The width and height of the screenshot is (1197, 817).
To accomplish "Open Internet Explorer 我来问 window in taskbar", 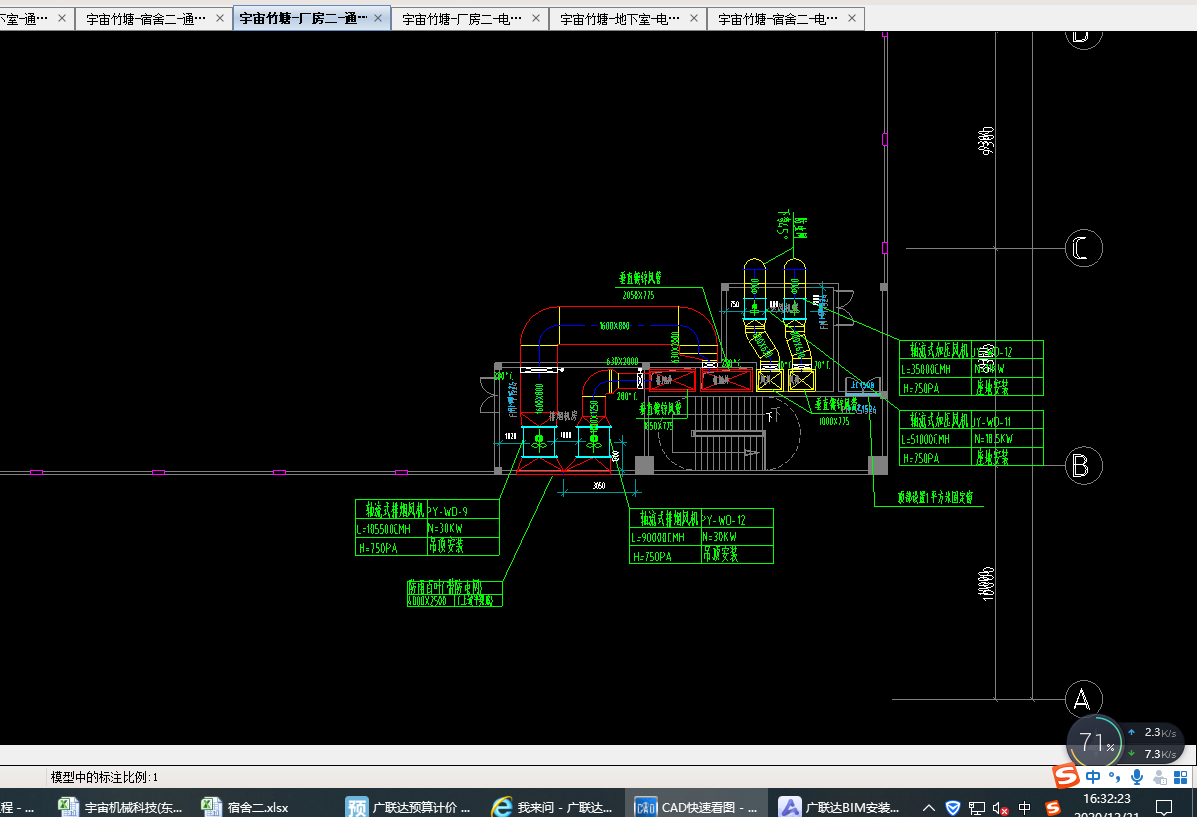I will 552,806.
